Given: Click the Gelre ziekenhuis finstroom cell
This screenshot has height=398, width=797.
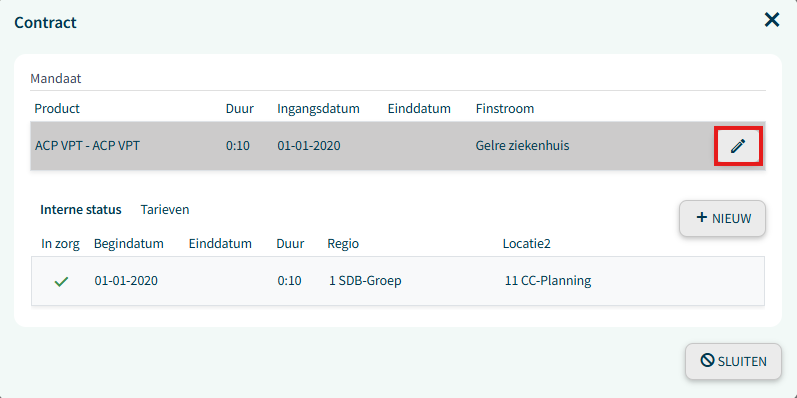Looking at the screenshot, I should point(523,146).
